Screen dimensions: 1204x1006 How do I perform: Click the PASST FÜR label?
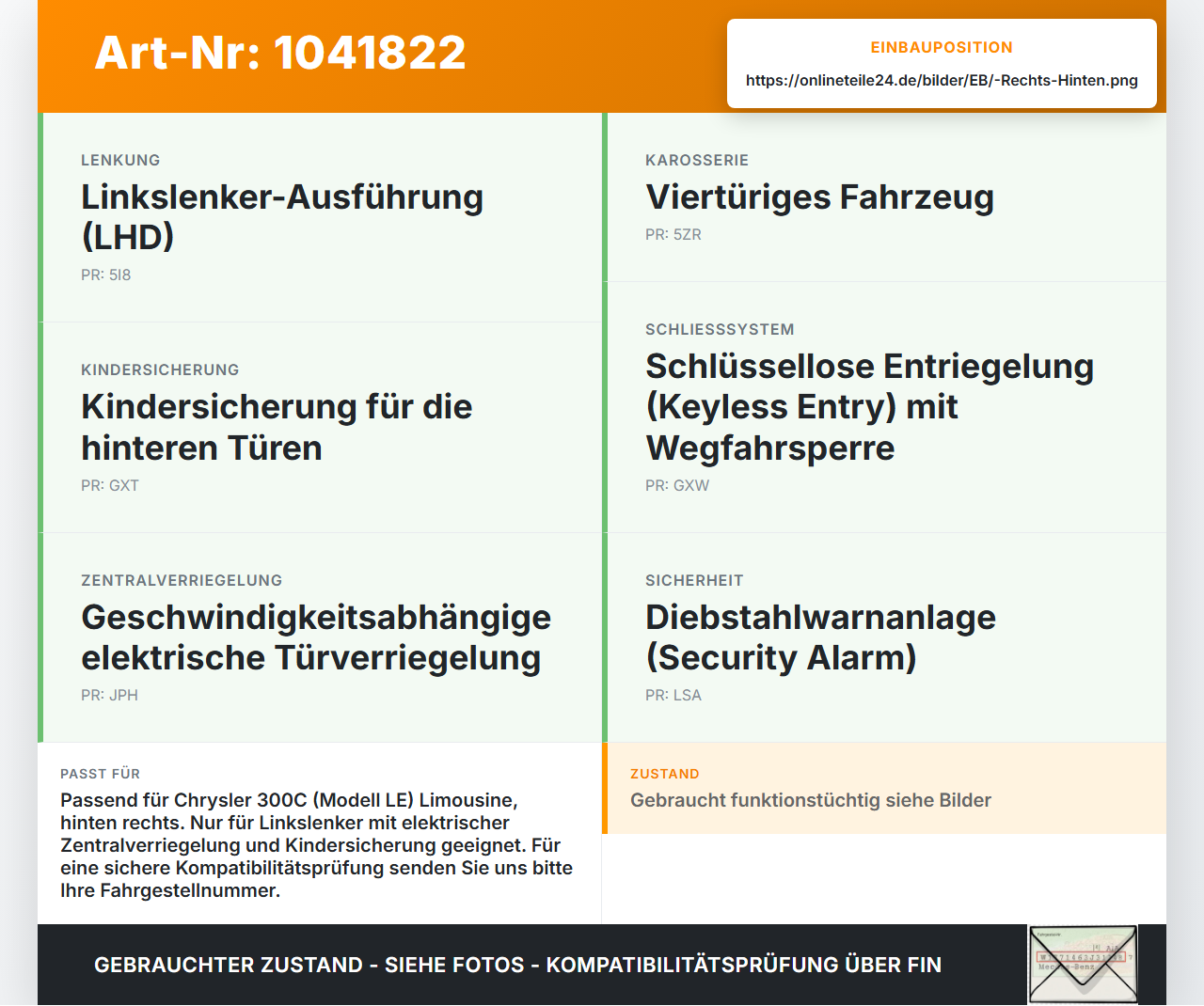pos(100,774)
